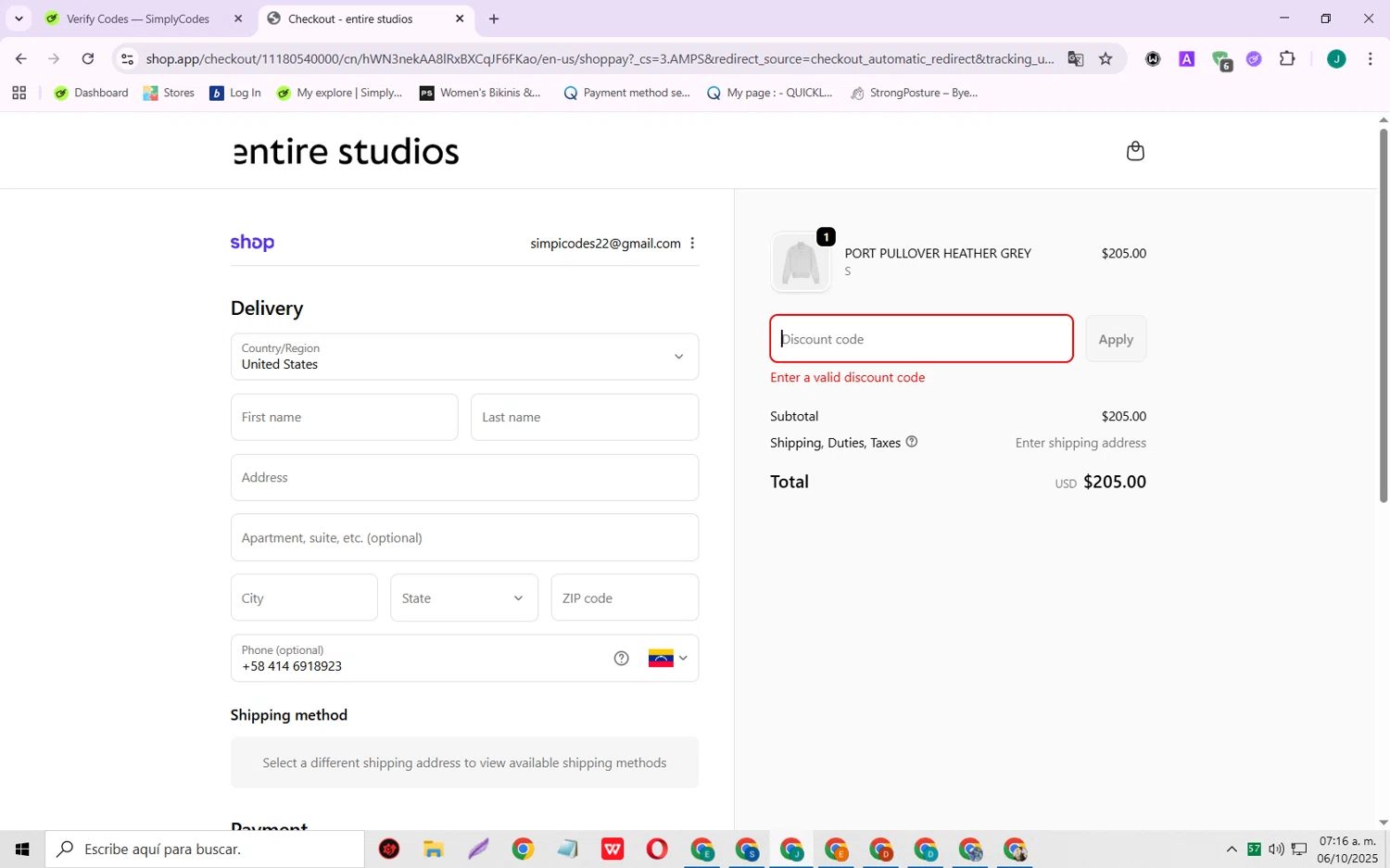The height and width of the screenshot is (868, 1390).
Task: Open the black circular extension icon
Action: [x=1153, y=59]
